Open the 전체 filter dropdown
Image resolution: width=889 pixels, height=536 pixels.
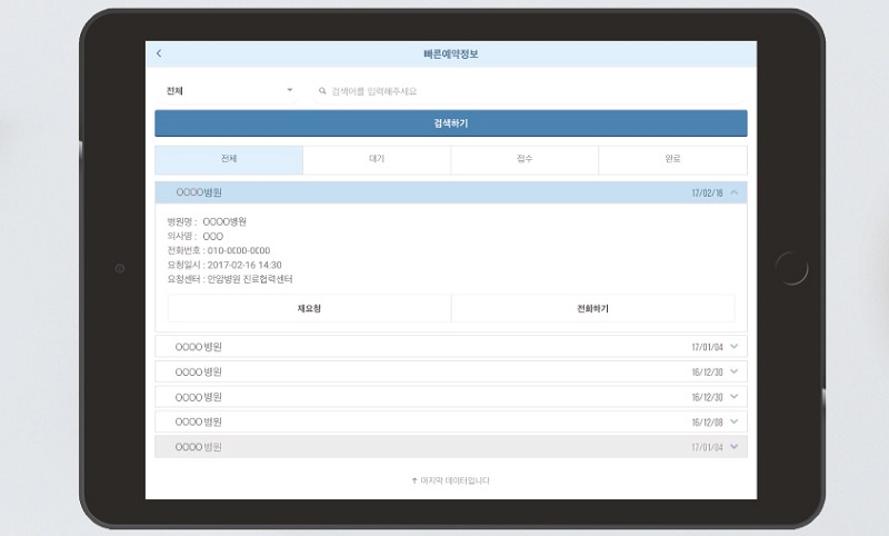(229, 91)
